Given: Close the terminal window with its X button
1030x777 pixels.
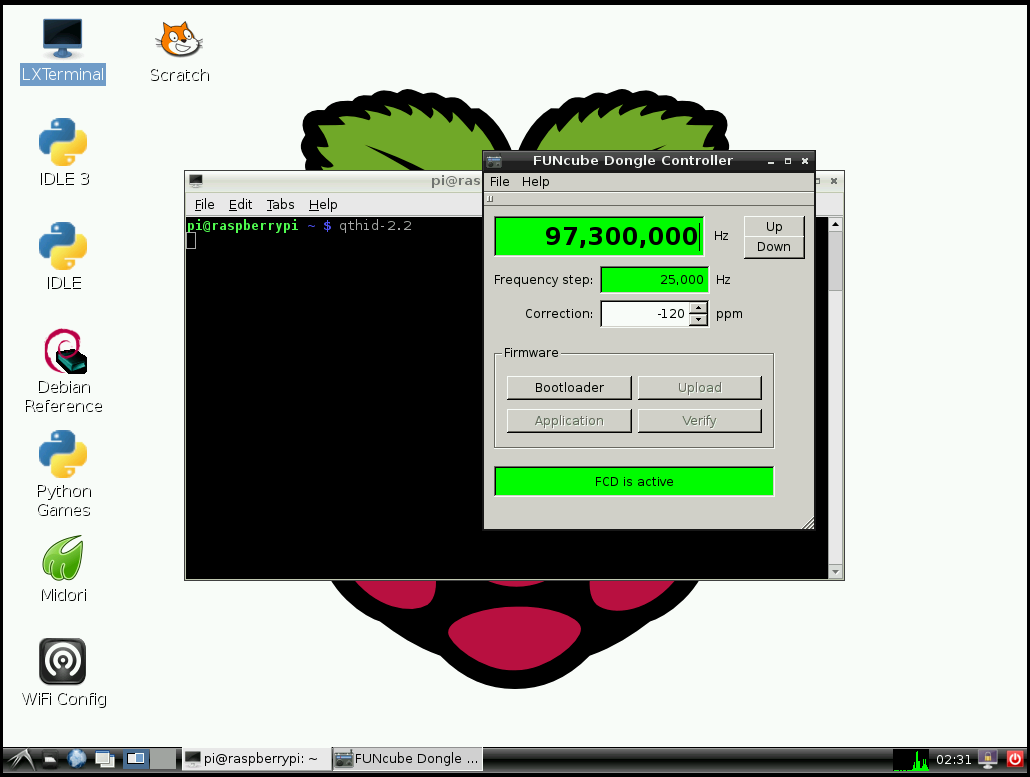Looking at the screenshot, I should [x=834, y=181].
